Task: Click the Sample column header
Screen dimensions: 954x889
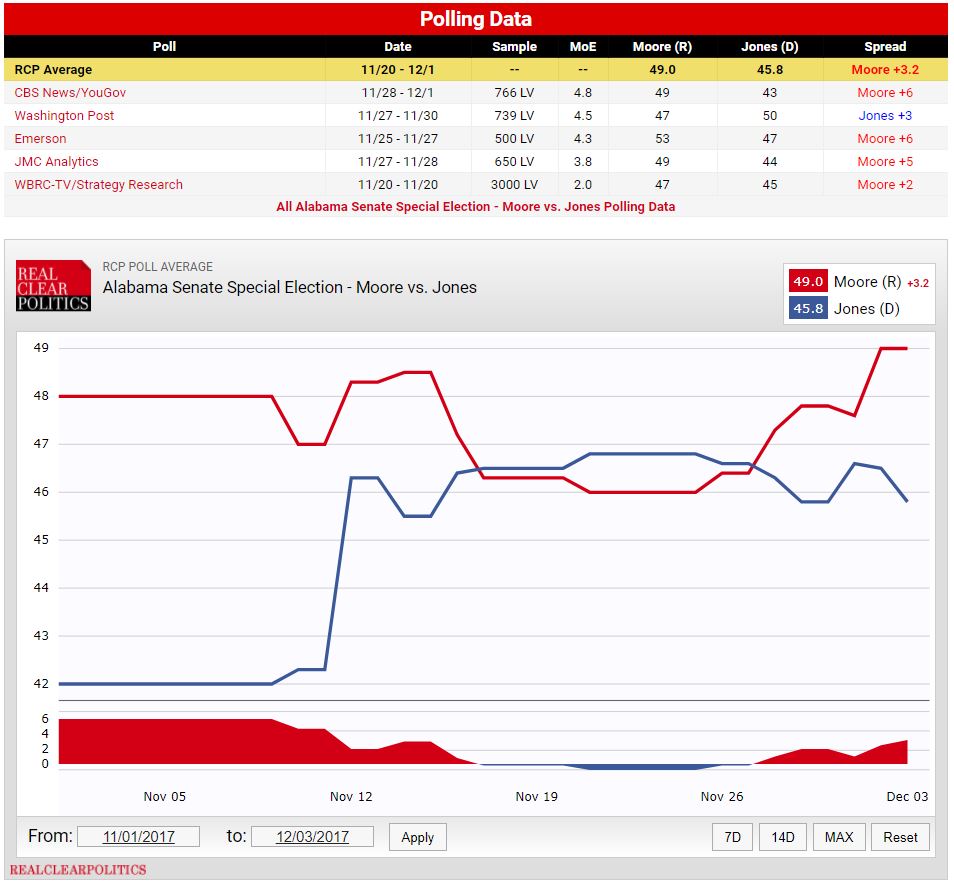Action: coord(514,47)
